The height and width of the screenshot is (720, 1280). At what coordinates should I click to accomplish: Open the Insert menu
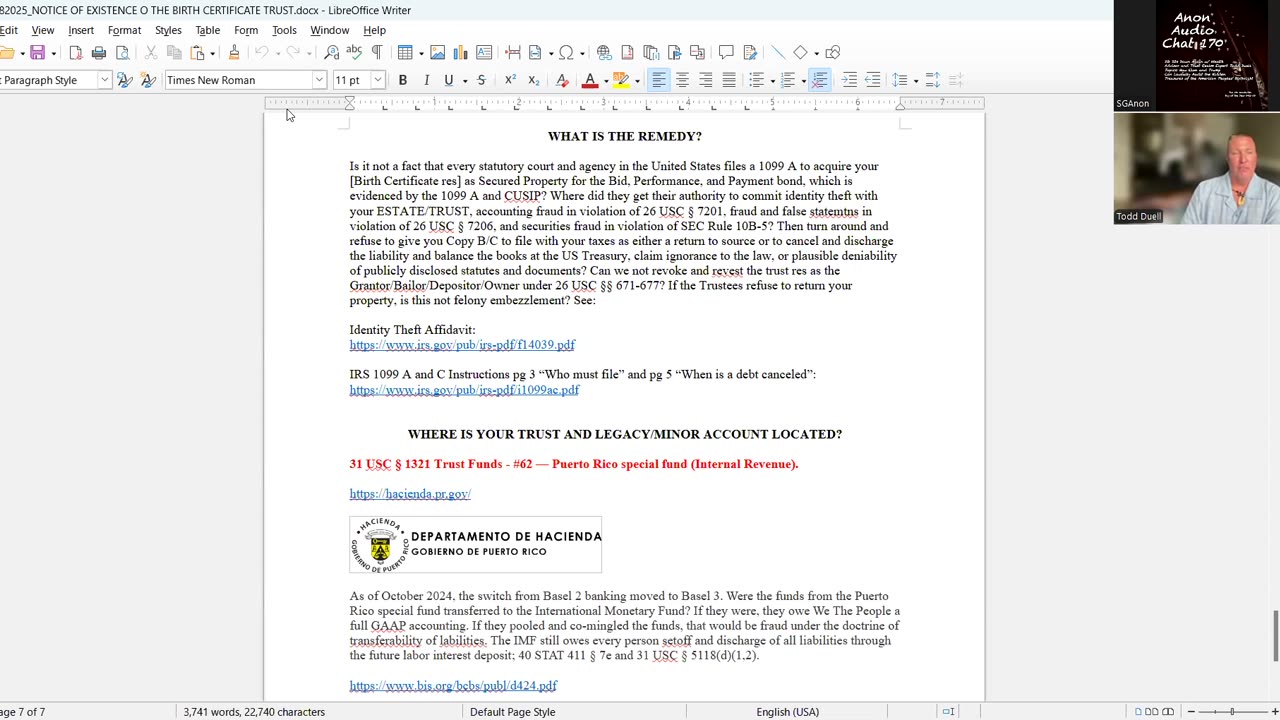pos(81,30)
